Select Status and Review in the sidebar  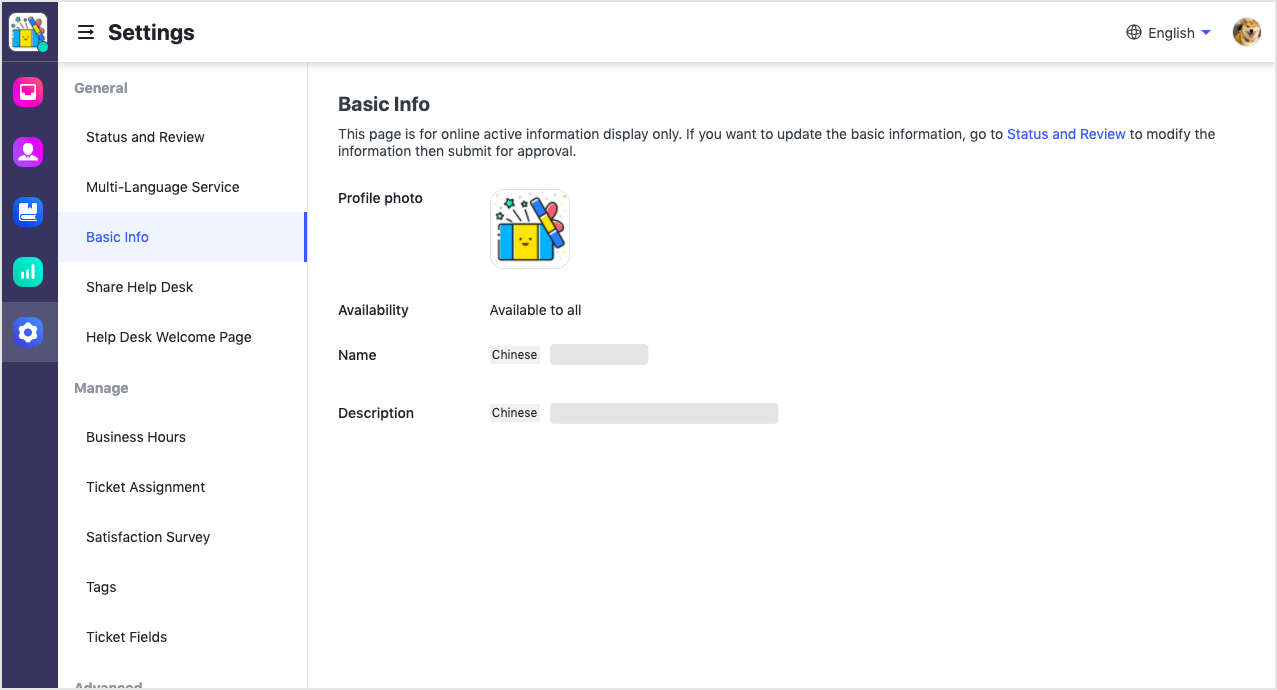click(x=145, y=137)
